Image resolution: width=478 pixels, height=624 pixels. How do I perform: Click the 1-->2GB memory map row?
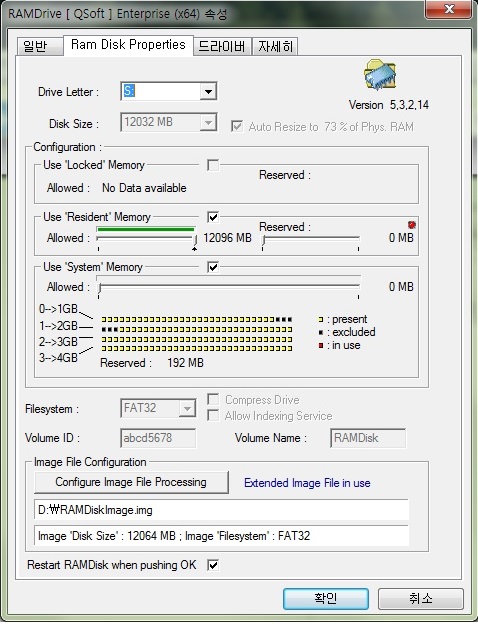pyautogui.click(x=197, y=329)
